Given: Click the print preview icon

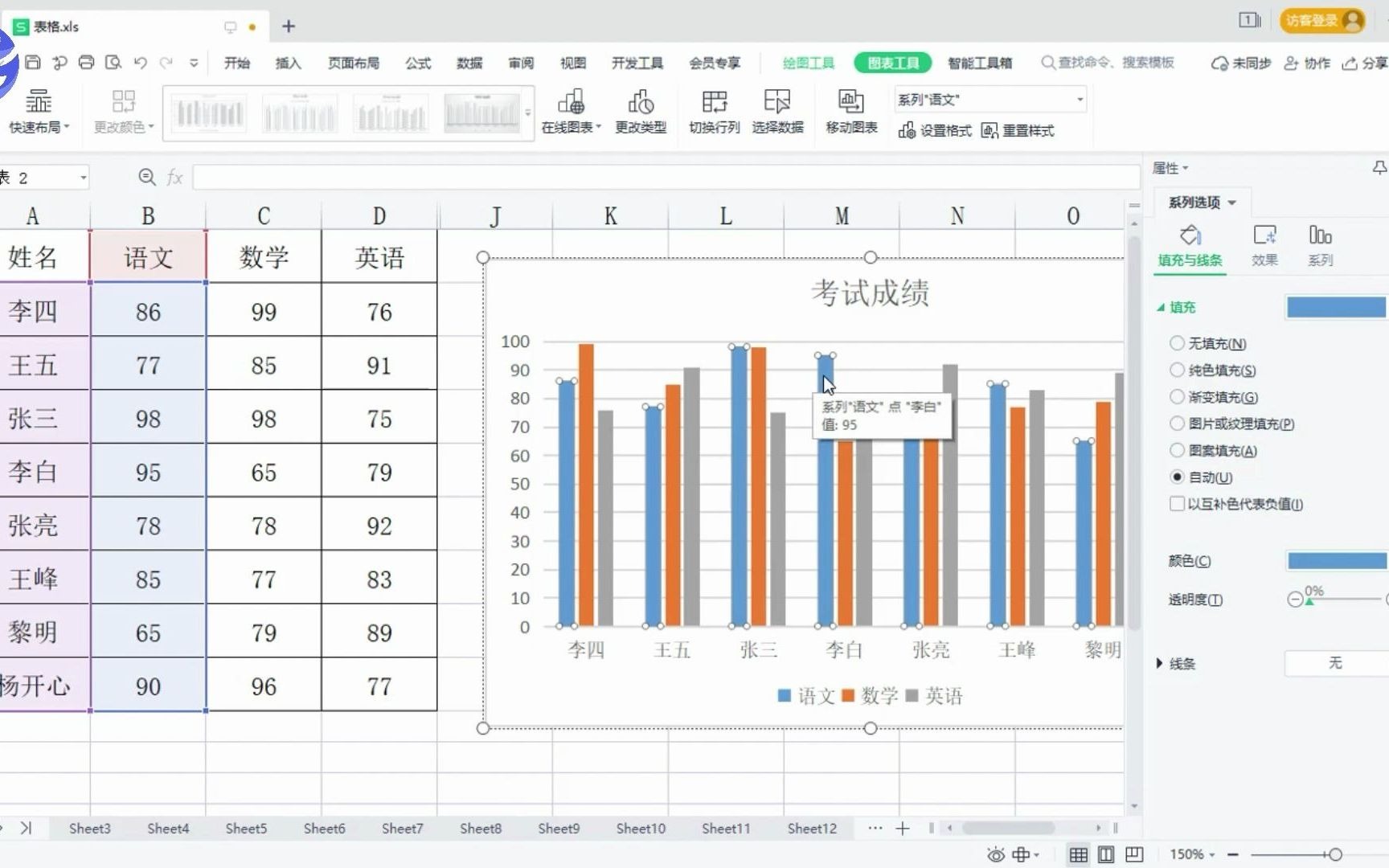Looking at the screenshot, I should pos(113,63).
